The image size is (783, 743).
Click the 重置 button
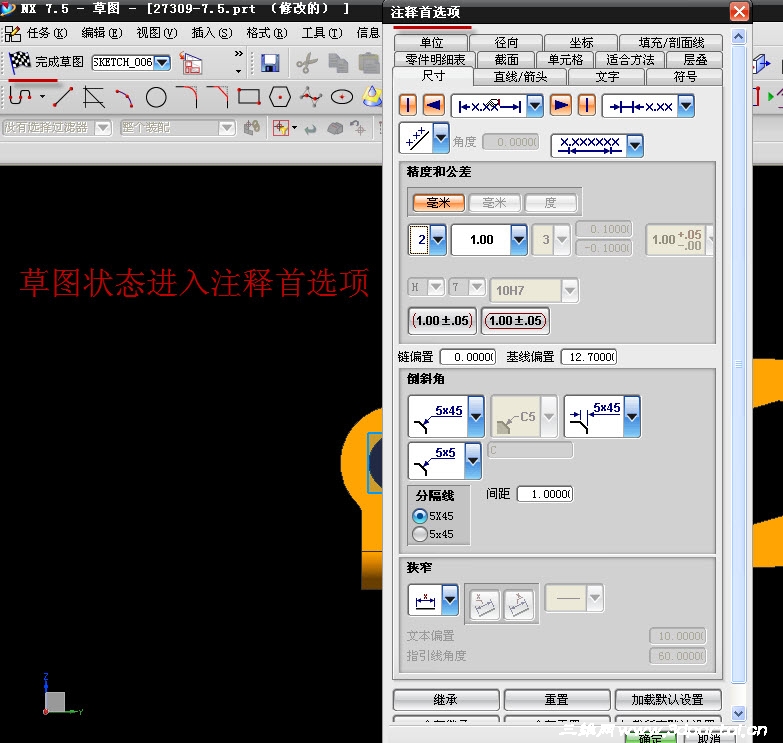pos(557,700)
